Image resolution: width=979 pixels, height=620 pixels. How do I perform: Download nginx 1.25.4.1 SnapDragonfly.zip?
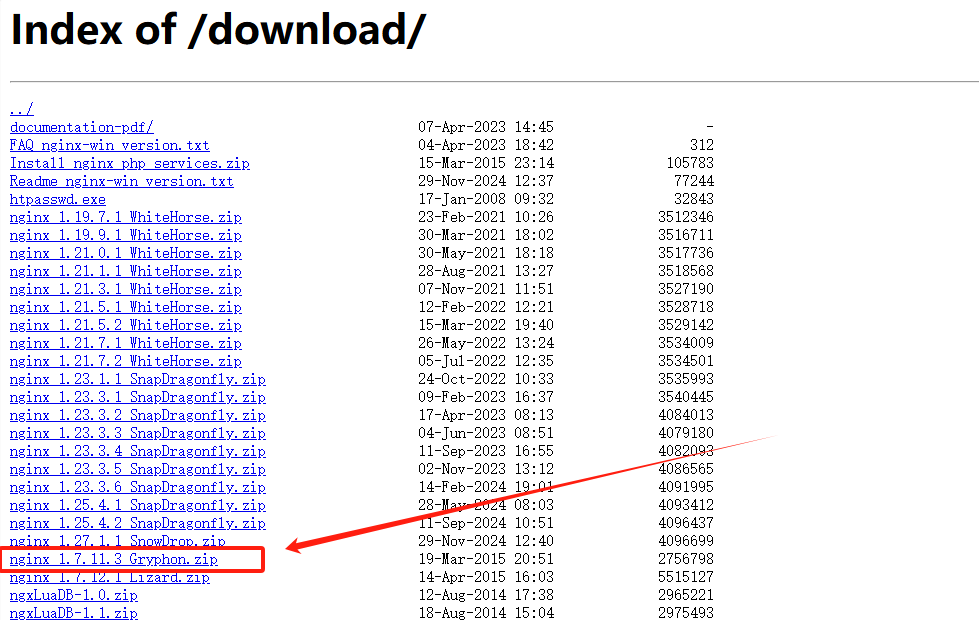coord(138,506)
